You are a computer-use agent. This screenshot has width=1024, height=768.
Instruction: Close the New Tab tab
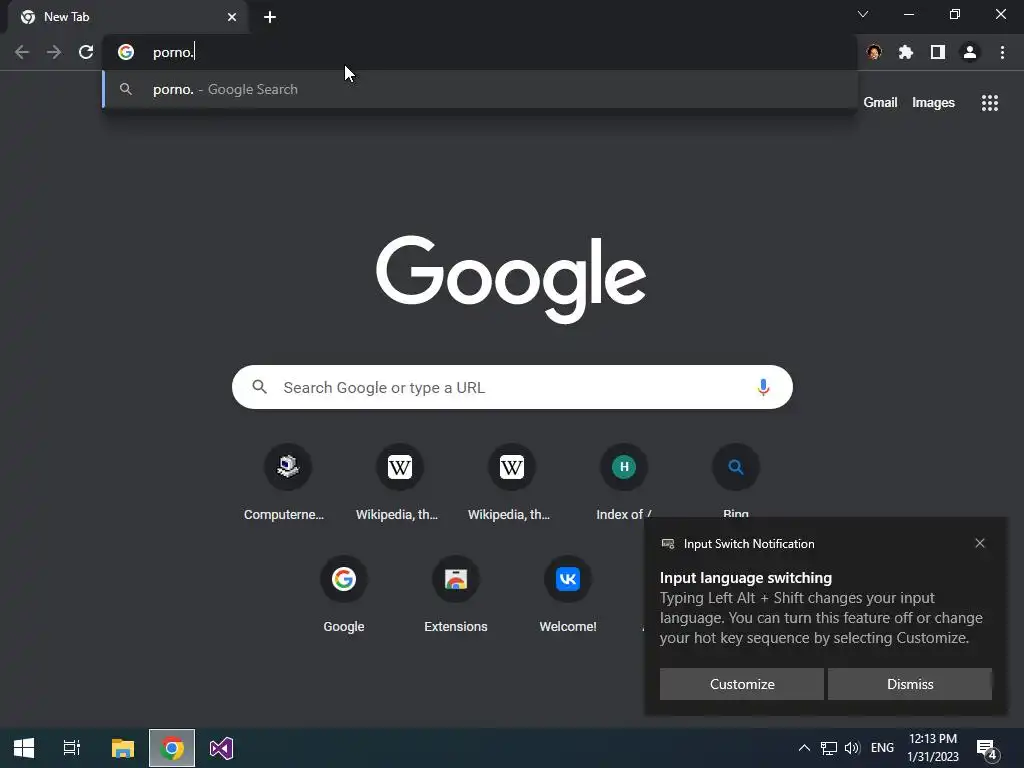pyautogui.click(x=232, y=17)
